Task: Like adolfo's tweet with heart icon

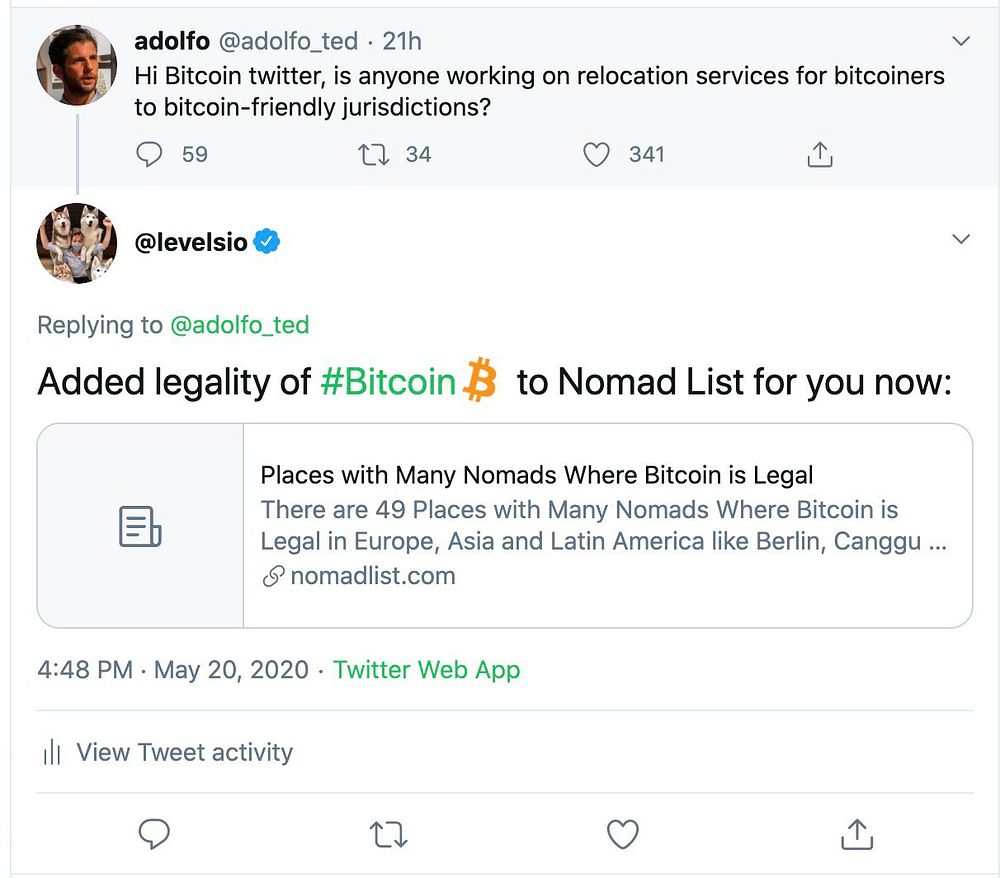Action: [x=597, y=154]
